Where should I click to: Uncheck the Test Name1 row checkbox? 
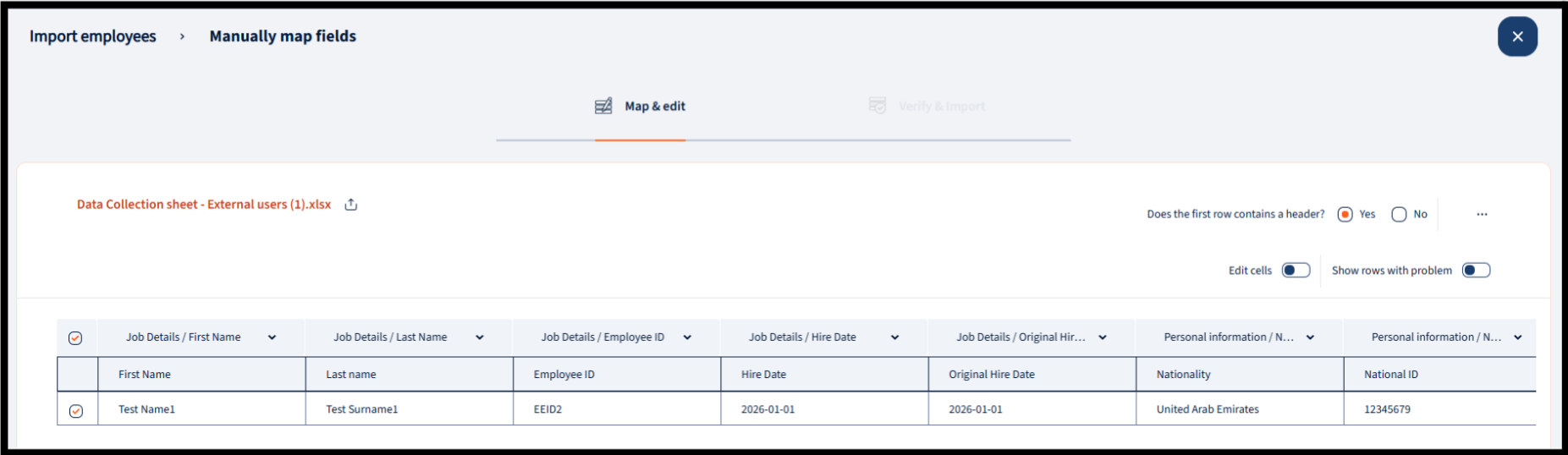click(x=76, y=411)
